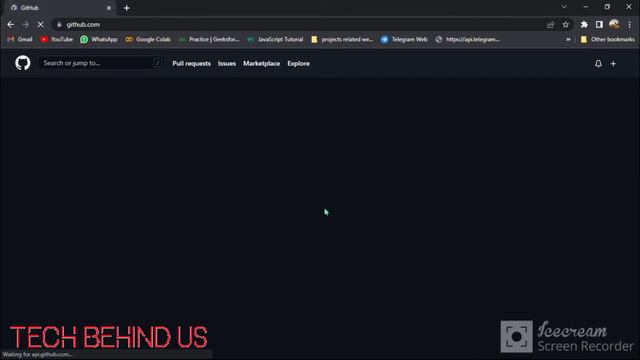The image size is (640, 360).
Task: Open the WhatsApp bookmark
Action: click(99, 39)
